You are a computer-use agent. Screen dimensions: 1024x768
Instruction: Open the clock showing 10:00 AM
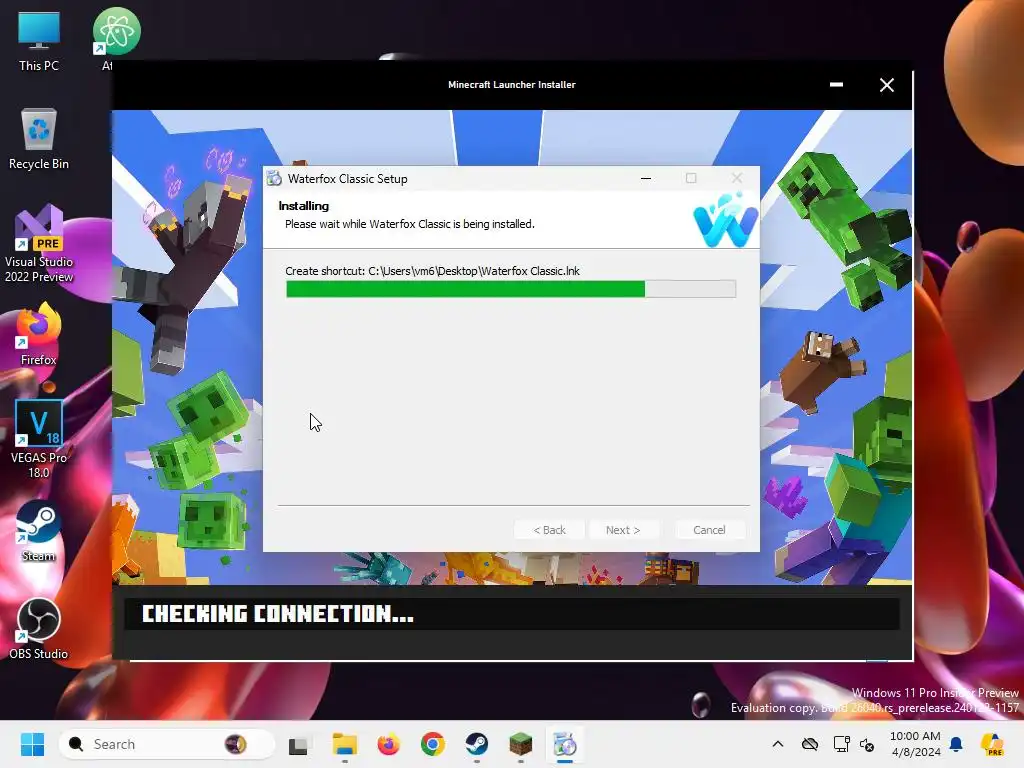coord(915,744)
